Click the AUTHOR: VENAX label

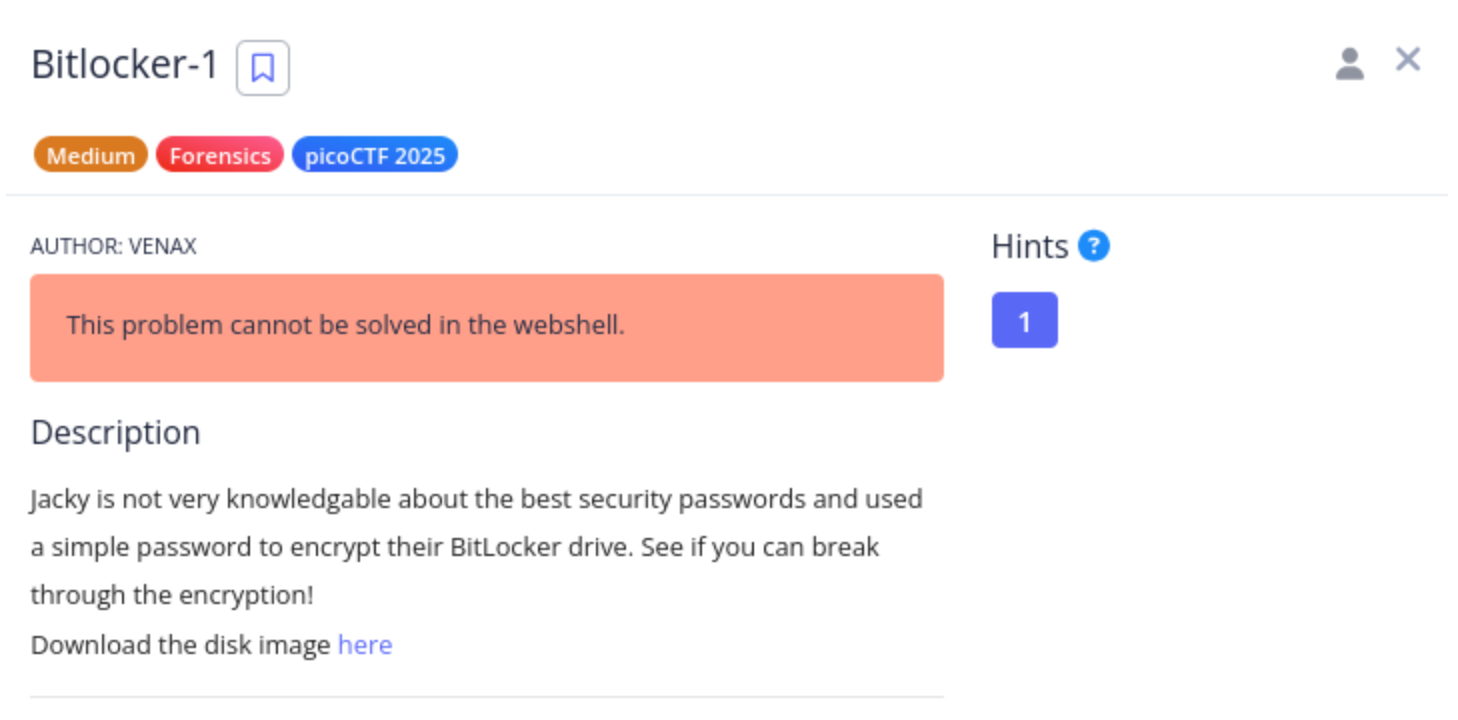click(x=114, y=246)
